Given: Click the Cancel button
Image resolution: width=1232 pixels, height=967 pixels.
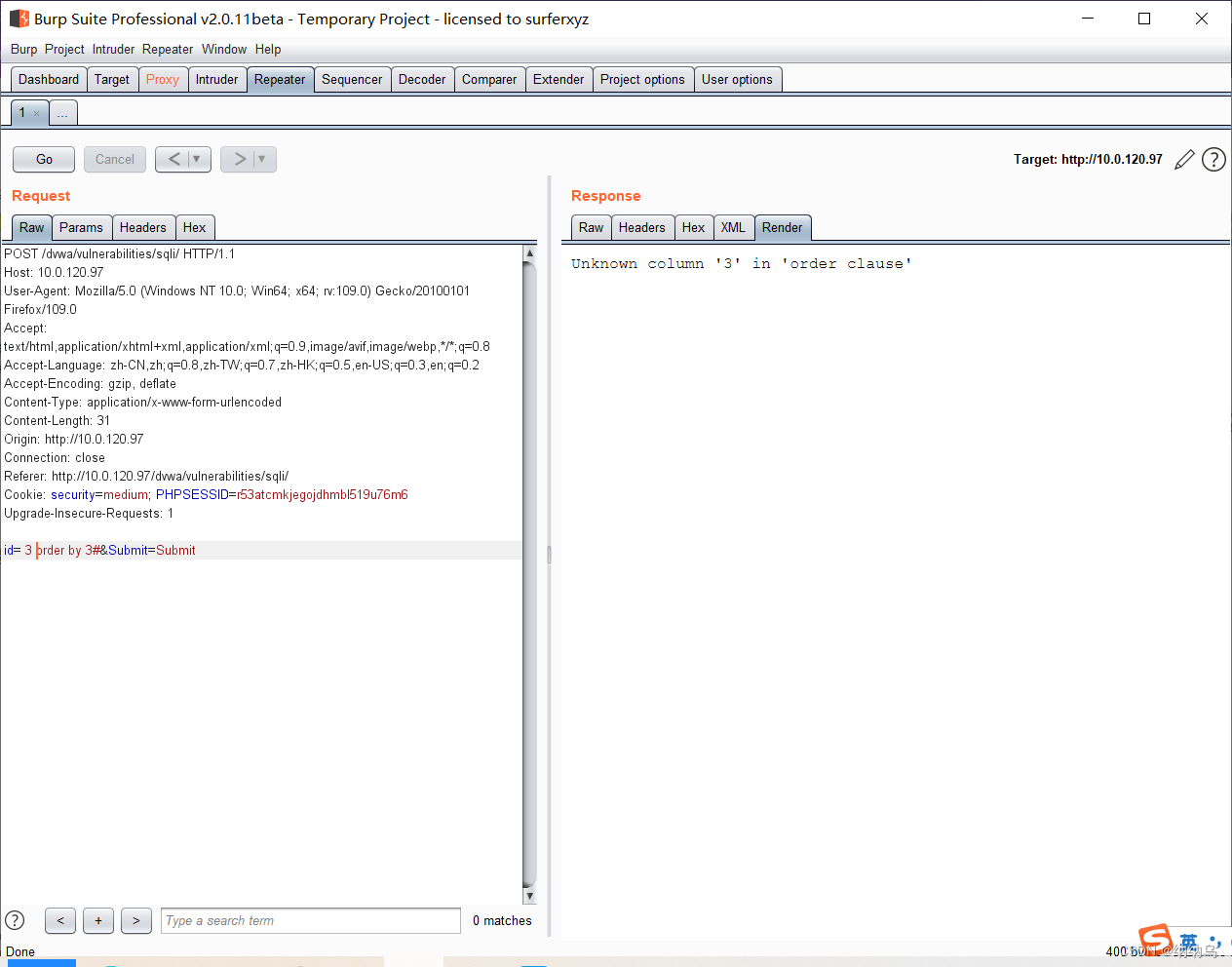Looking at the screenshot, I should (x=115, y=159).
